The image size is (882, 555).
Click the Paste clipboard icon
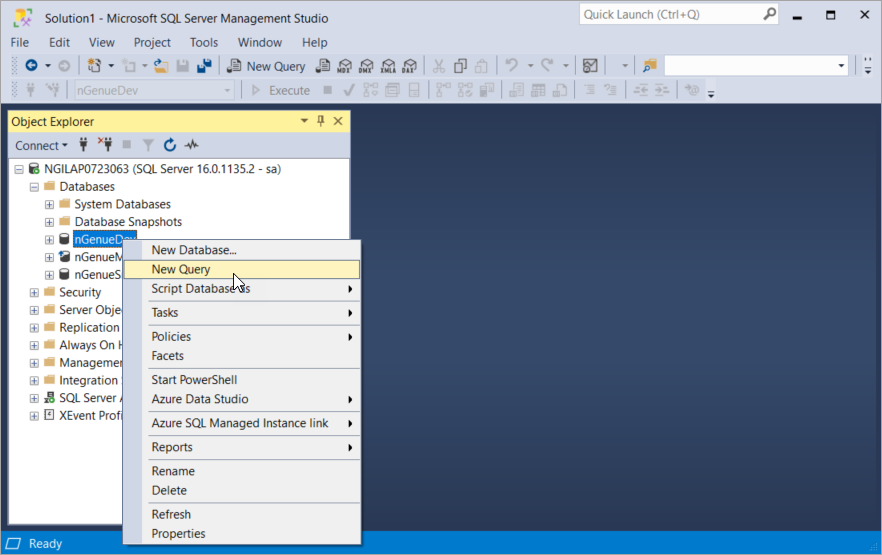coord(481,66)
